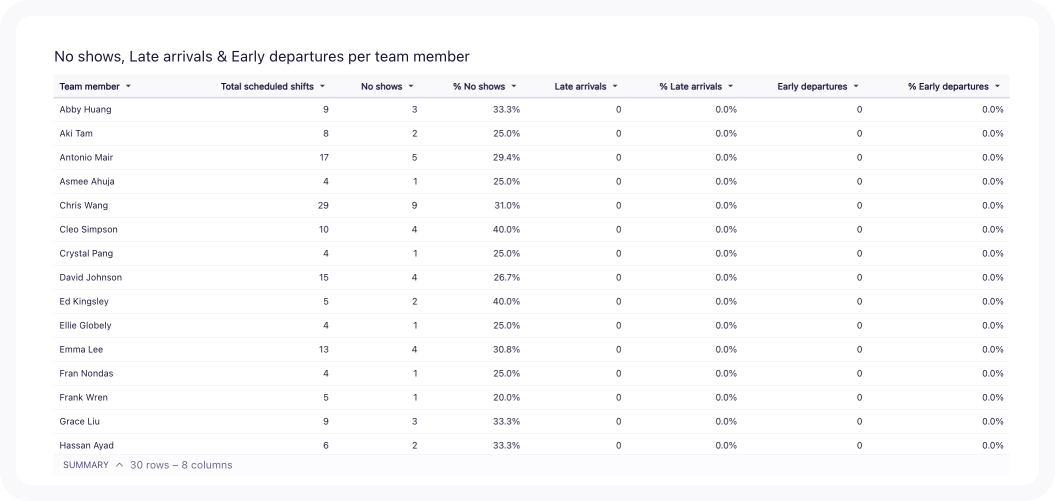Open the % No shows column dropdown arrow
1055x501 pixels.
[514, 87]
